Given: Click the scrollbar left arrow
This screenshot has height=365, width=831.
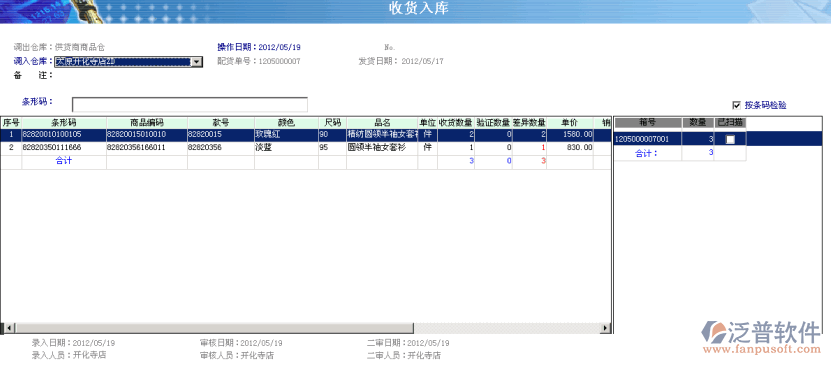Looking at the screenshot, I should coord(5,328).
